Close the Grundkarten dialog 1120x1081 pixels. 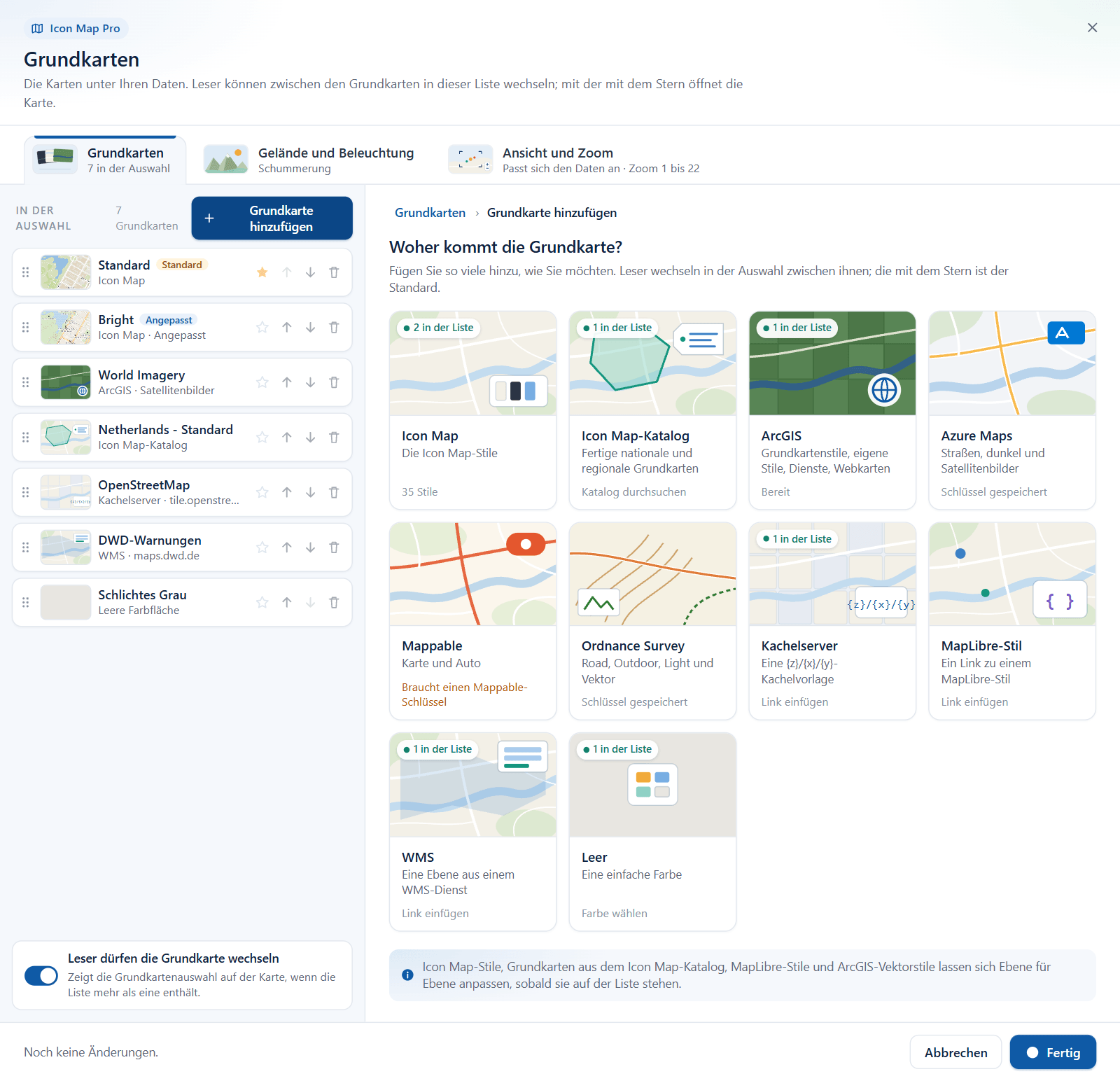point(1092,28)
